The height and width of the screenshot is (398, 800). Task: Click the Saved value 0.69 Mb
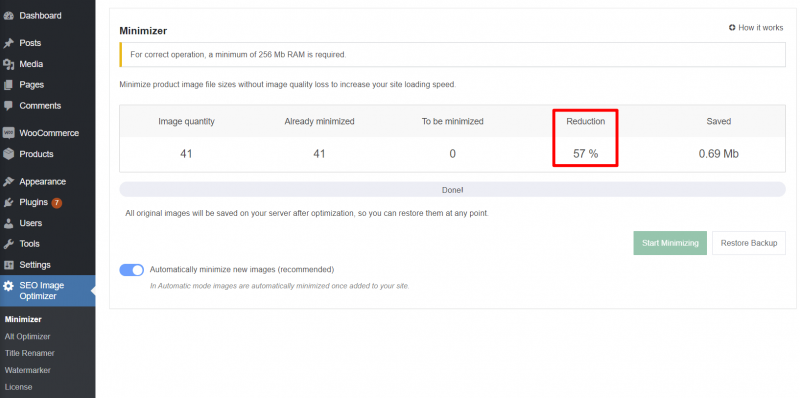tap(718, 154)
